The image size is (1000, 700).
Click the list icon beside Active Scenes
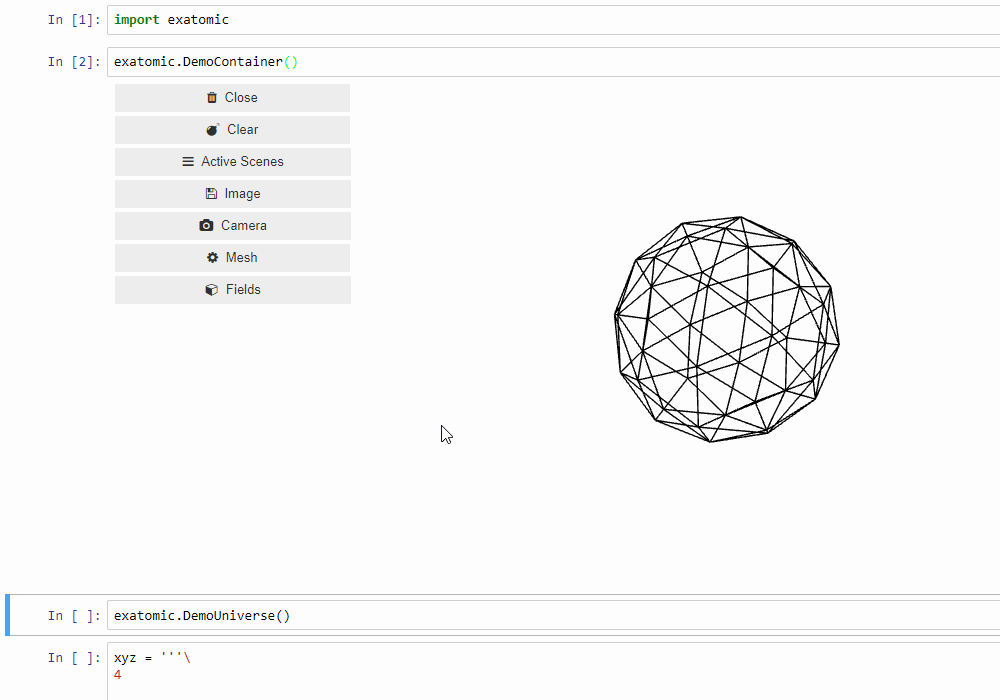coord(188,162)
